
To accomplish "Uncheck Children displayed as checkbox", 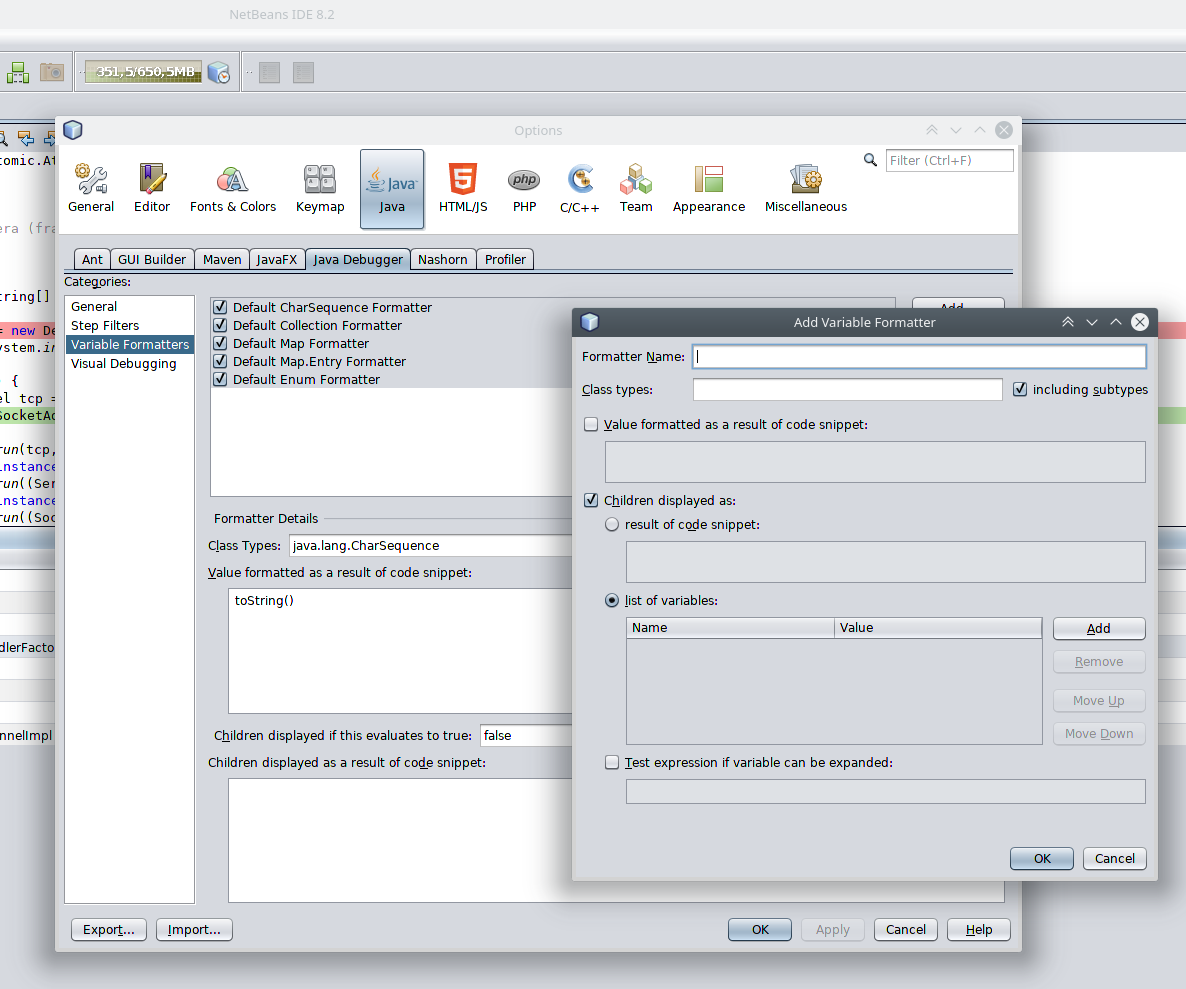I will point(591,501).
